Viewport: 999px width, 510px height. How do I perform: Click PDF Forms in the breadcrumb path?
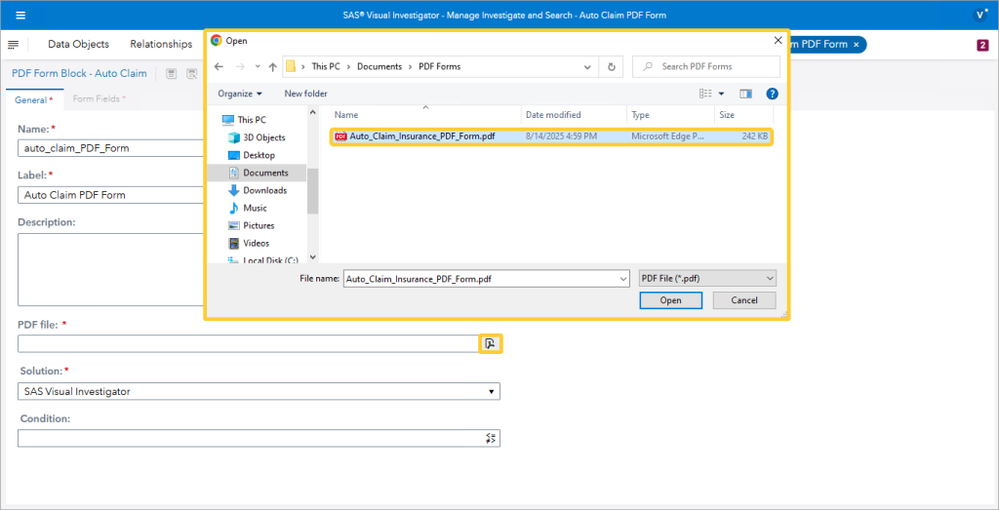(439, 66)
